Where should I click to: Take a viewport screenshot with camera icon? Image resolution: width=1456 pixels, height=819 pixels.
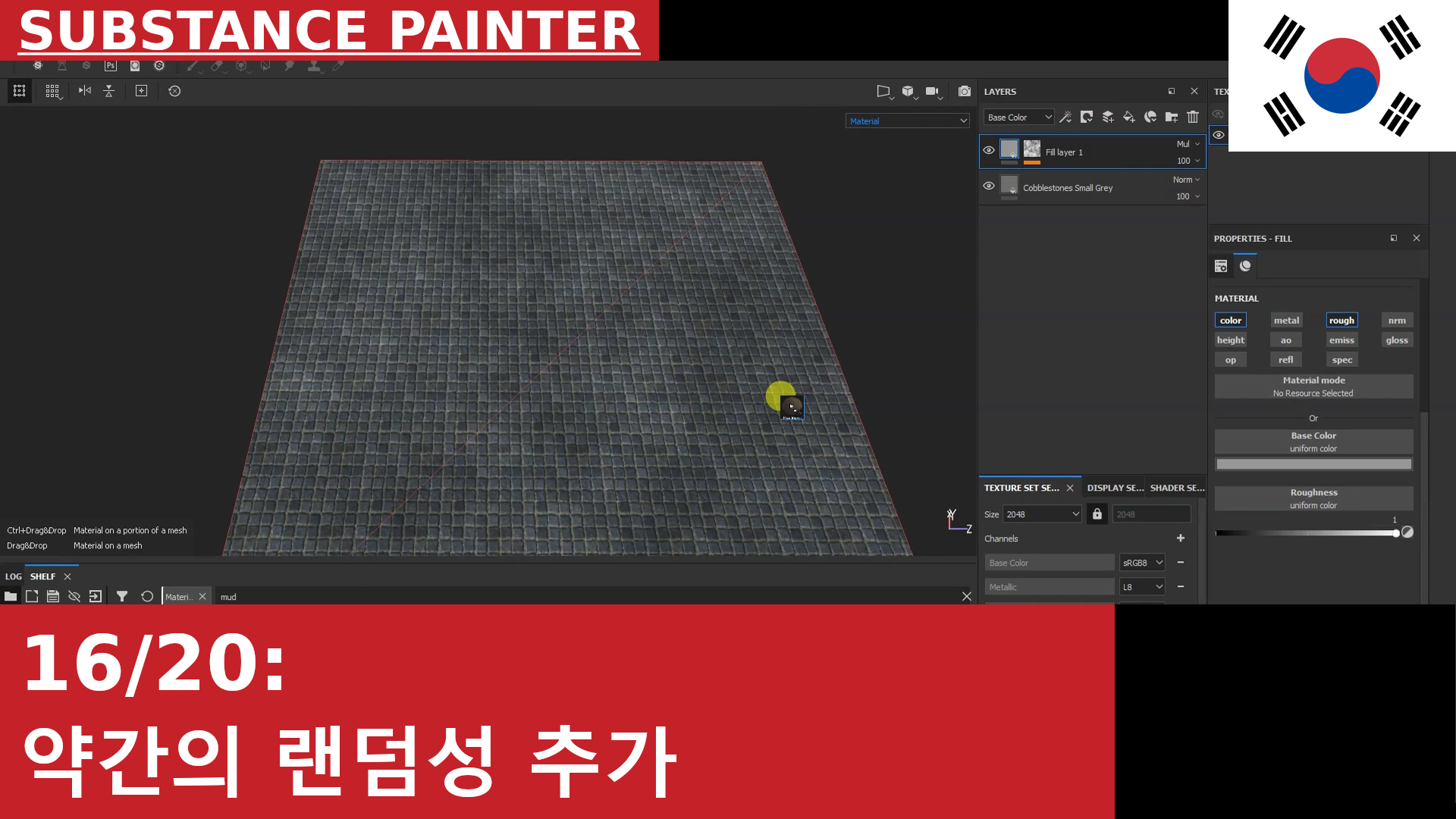[964, 91]
